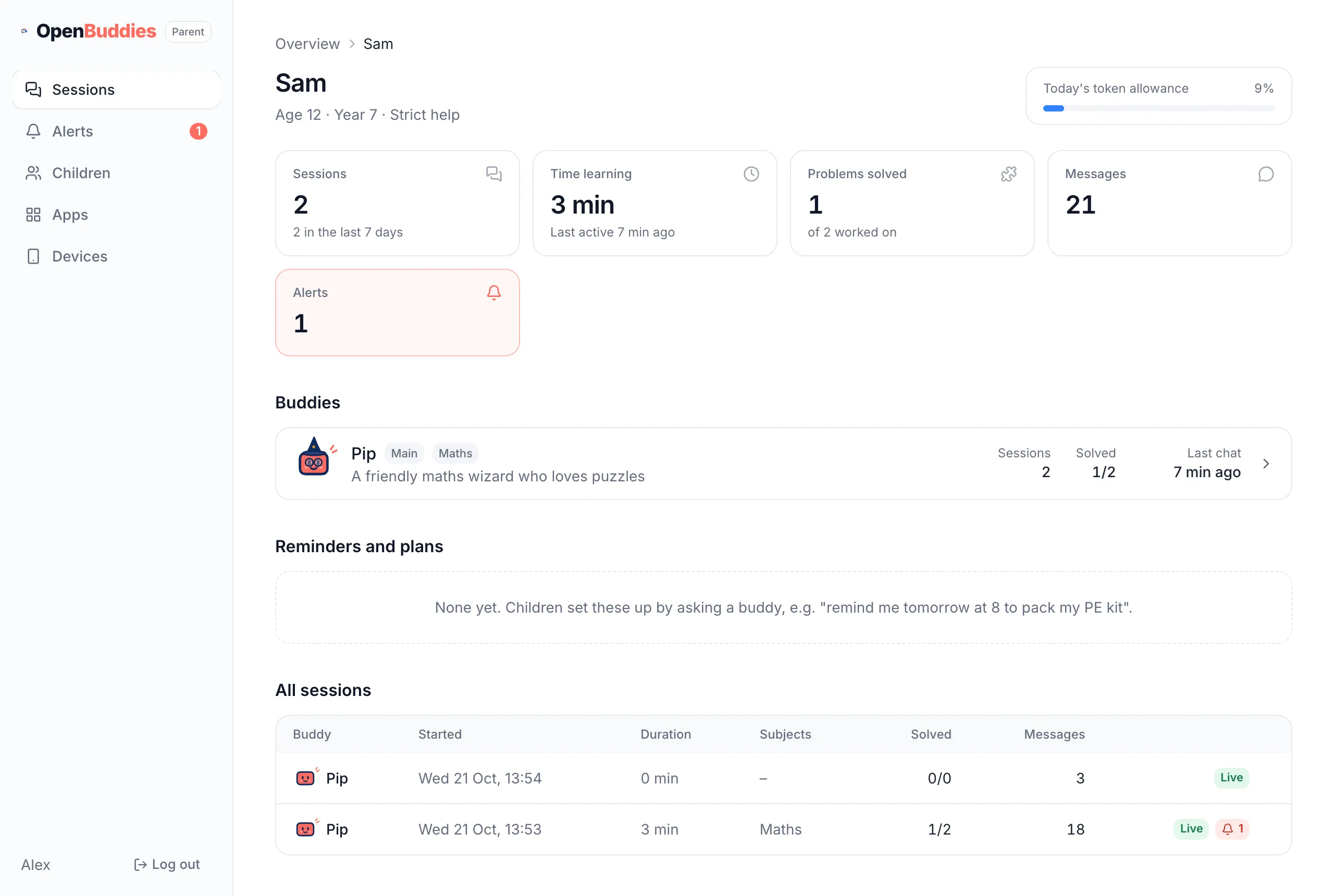Click the OpenBuddies logo
The image size is (1334, 896).
pos(89,31)
